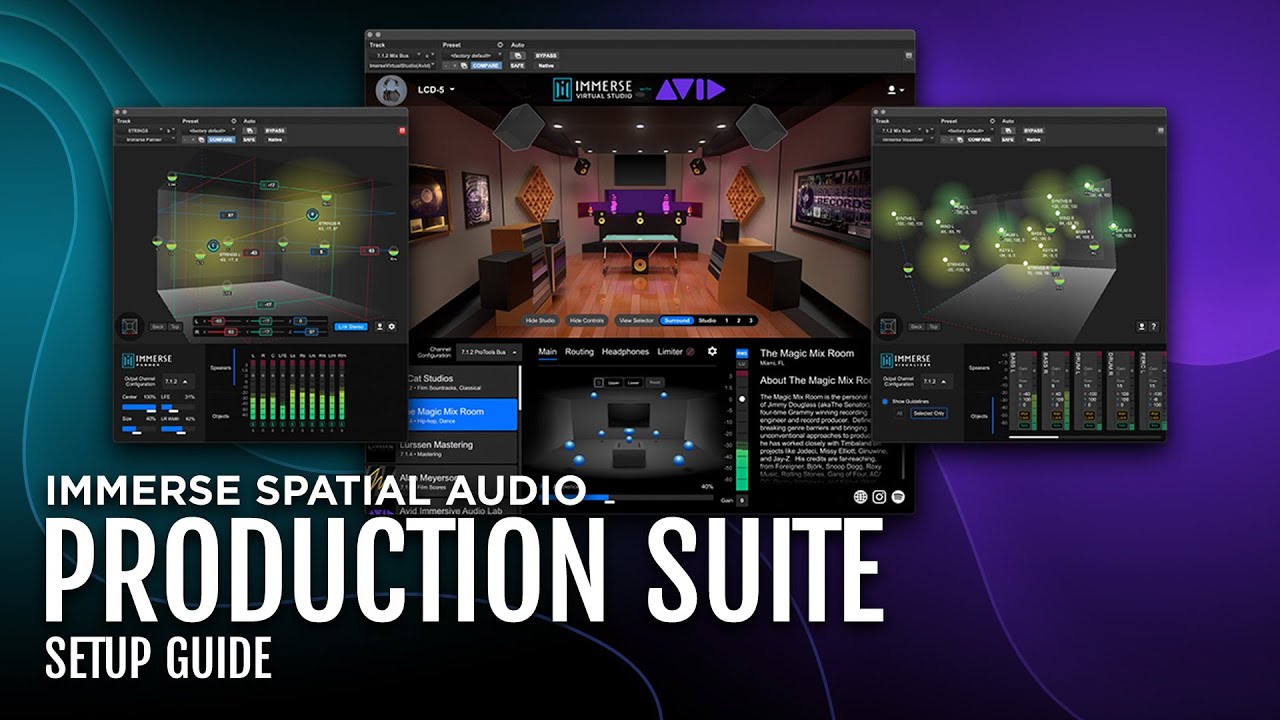Open the Spotify icon
Viewport: 1280px width, 720px height.
(x=898, y=497)
